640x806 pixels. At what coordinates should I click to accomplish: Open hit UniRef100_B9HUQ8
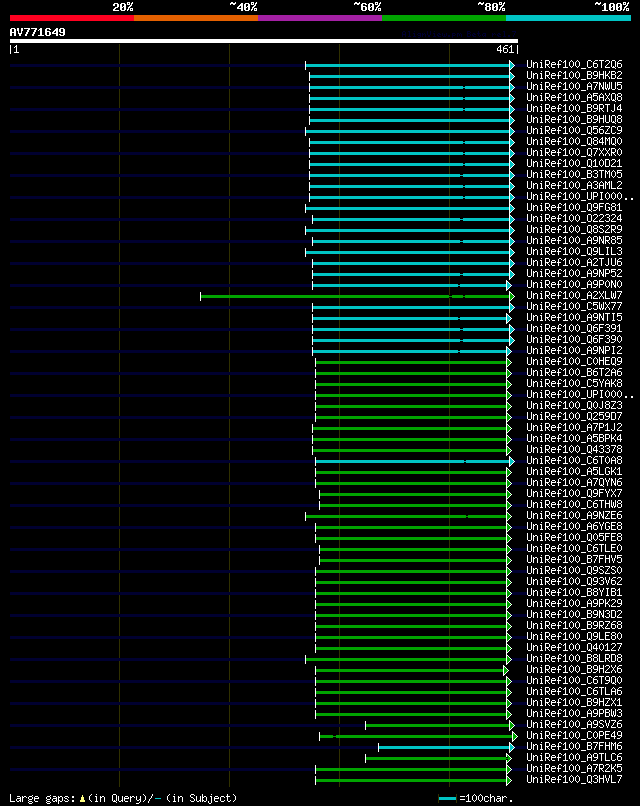[x=574, y=119]
